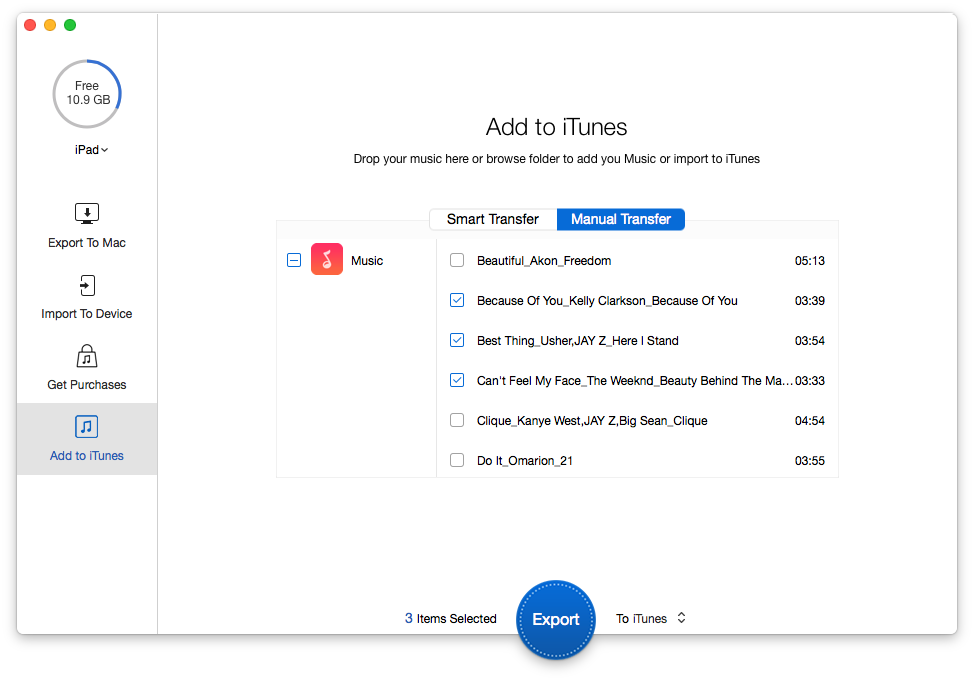
Task: Select the Import To Device label
Action: pyautogui.click(x=87, y=314)
